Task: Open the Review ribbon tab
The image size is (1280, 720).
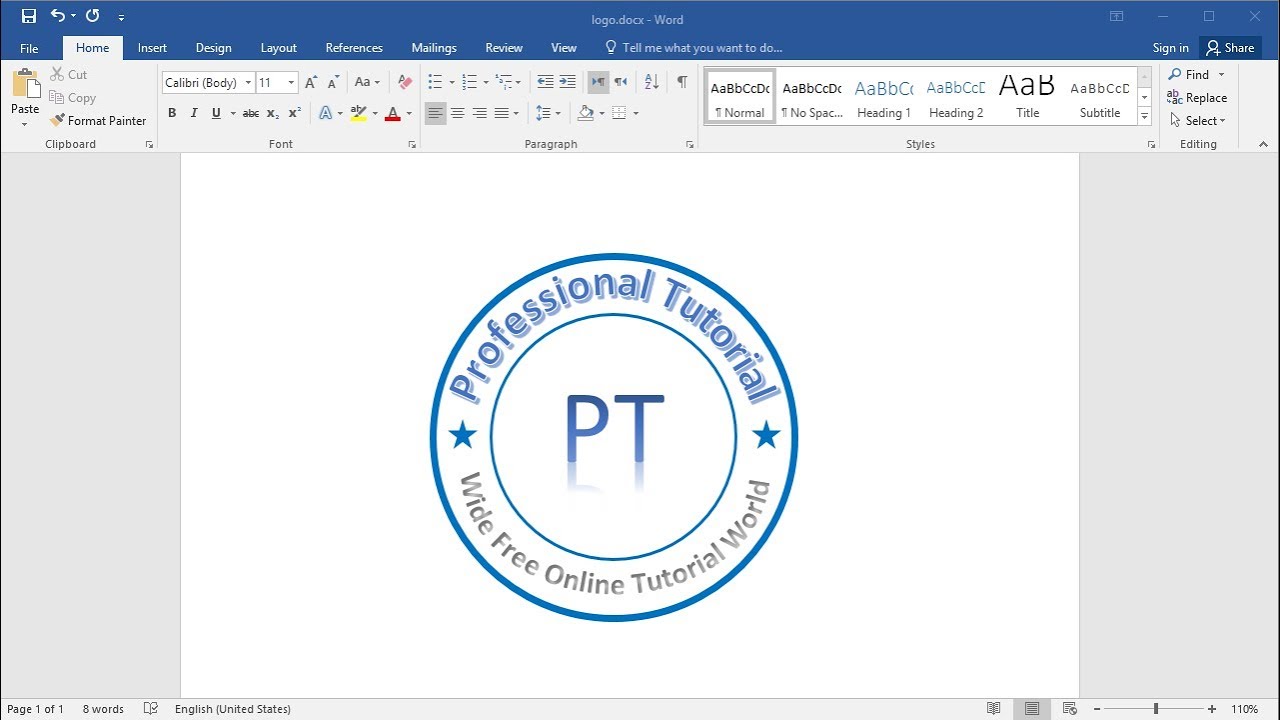Action: click(504, 47)
